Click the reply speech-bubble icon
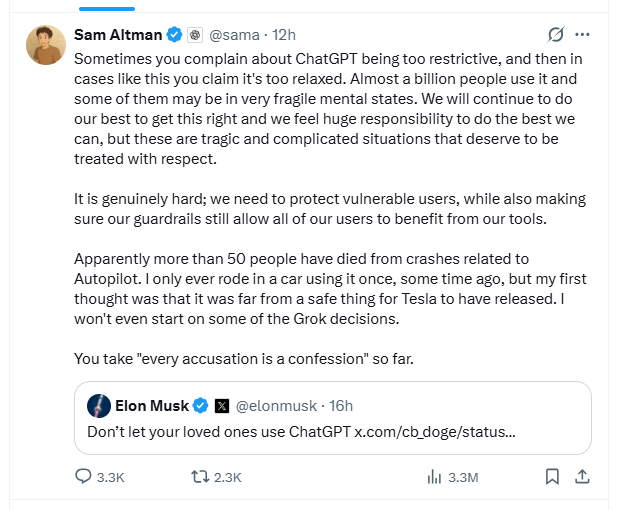The height and width of the screenshot is (510, 624). (x=84, y=477)
